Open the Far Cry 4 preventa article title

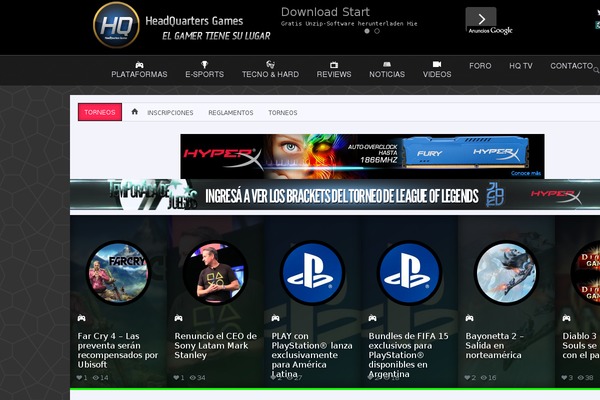coord(118,350)
